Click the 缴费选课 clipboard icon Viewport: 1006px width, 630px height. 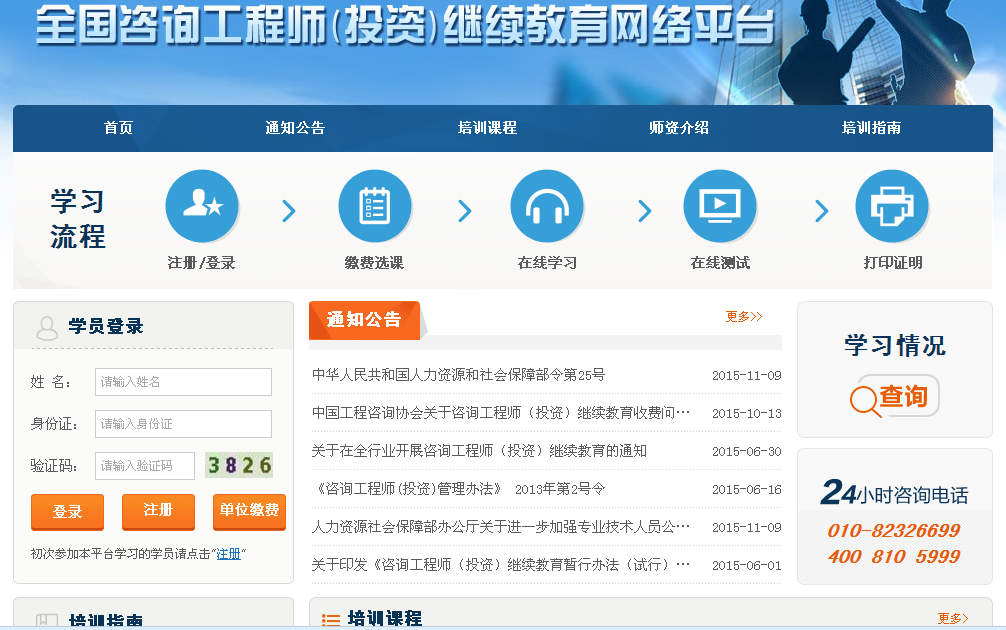click(x=374, y=207)
